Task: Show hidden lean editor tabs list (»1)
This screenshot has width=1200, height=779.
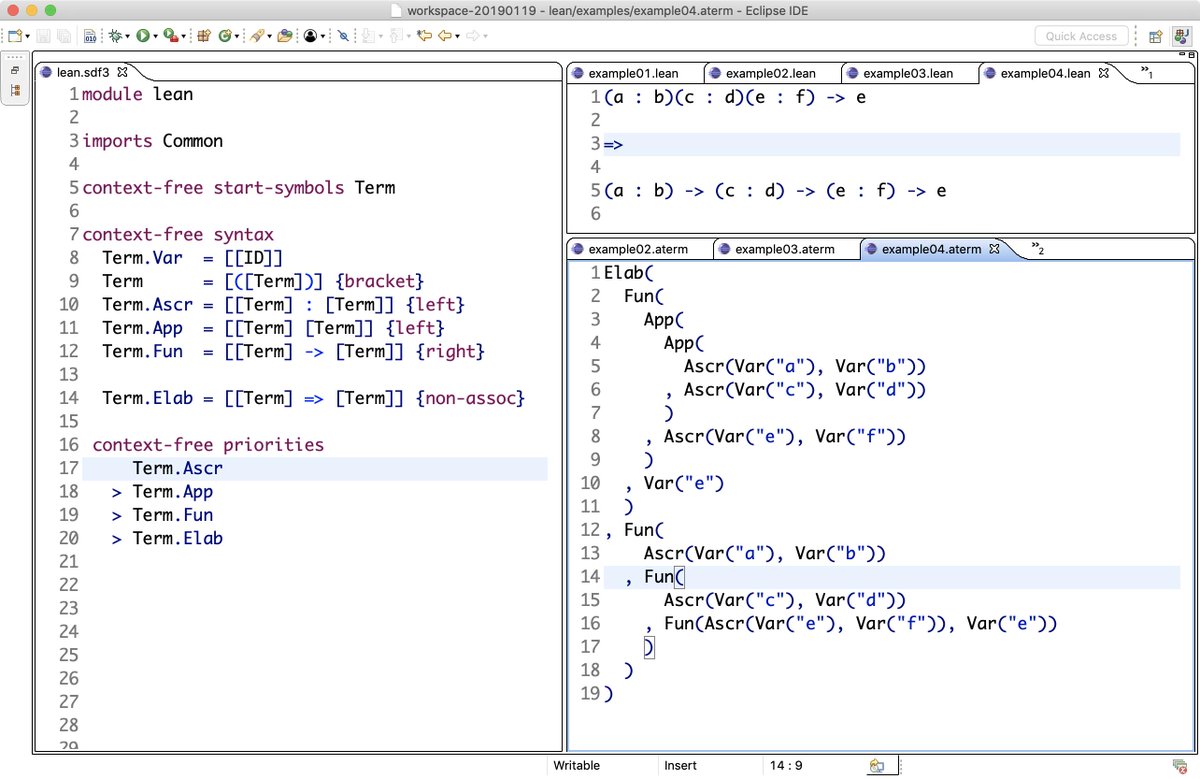Action: tap(1148, 73)
